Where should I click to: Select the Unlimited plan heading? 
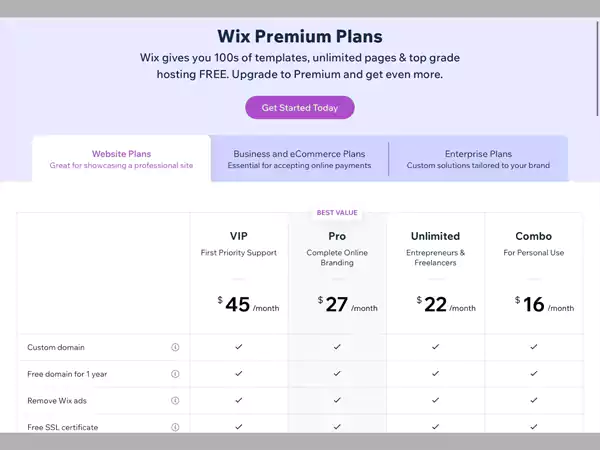(435, 236)
